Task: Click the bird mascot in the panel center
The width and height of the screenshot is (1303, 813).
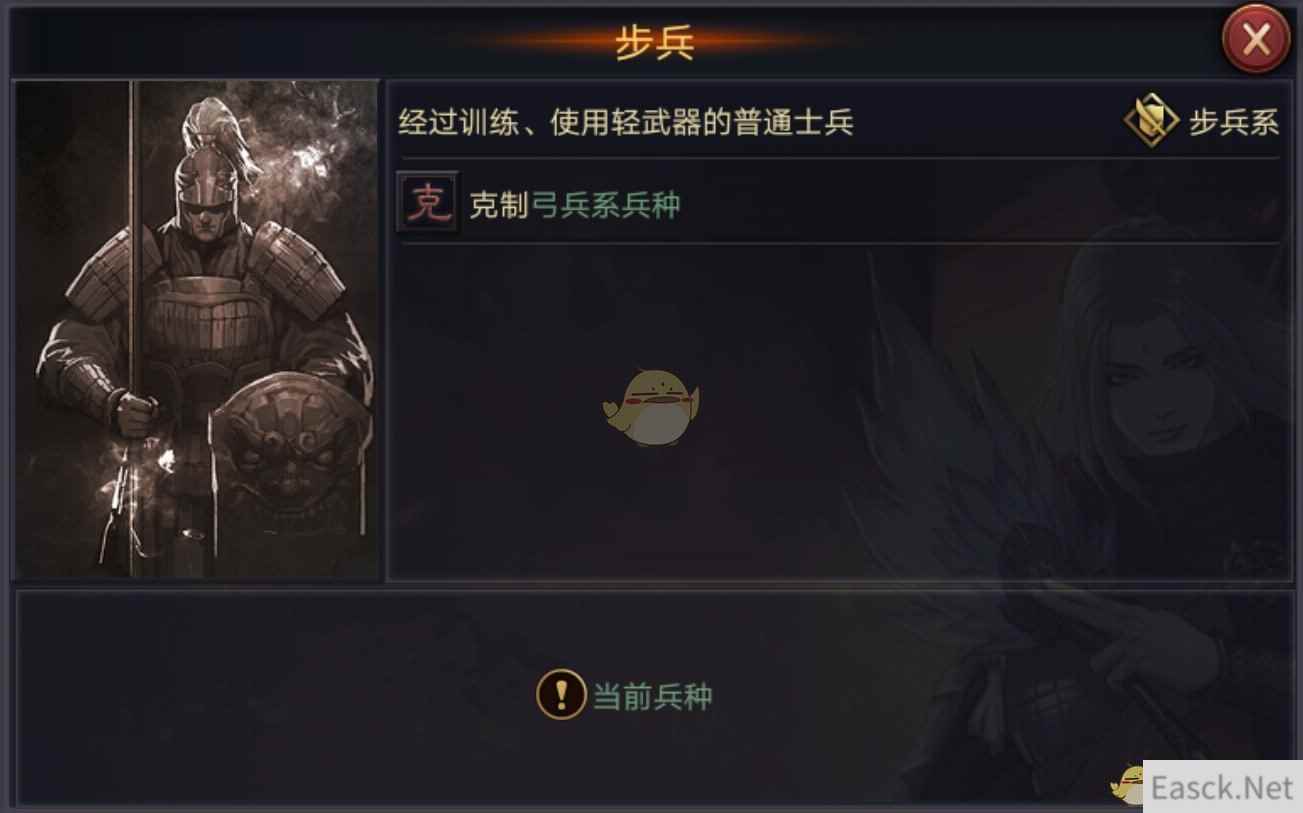Action: (651, 405)
